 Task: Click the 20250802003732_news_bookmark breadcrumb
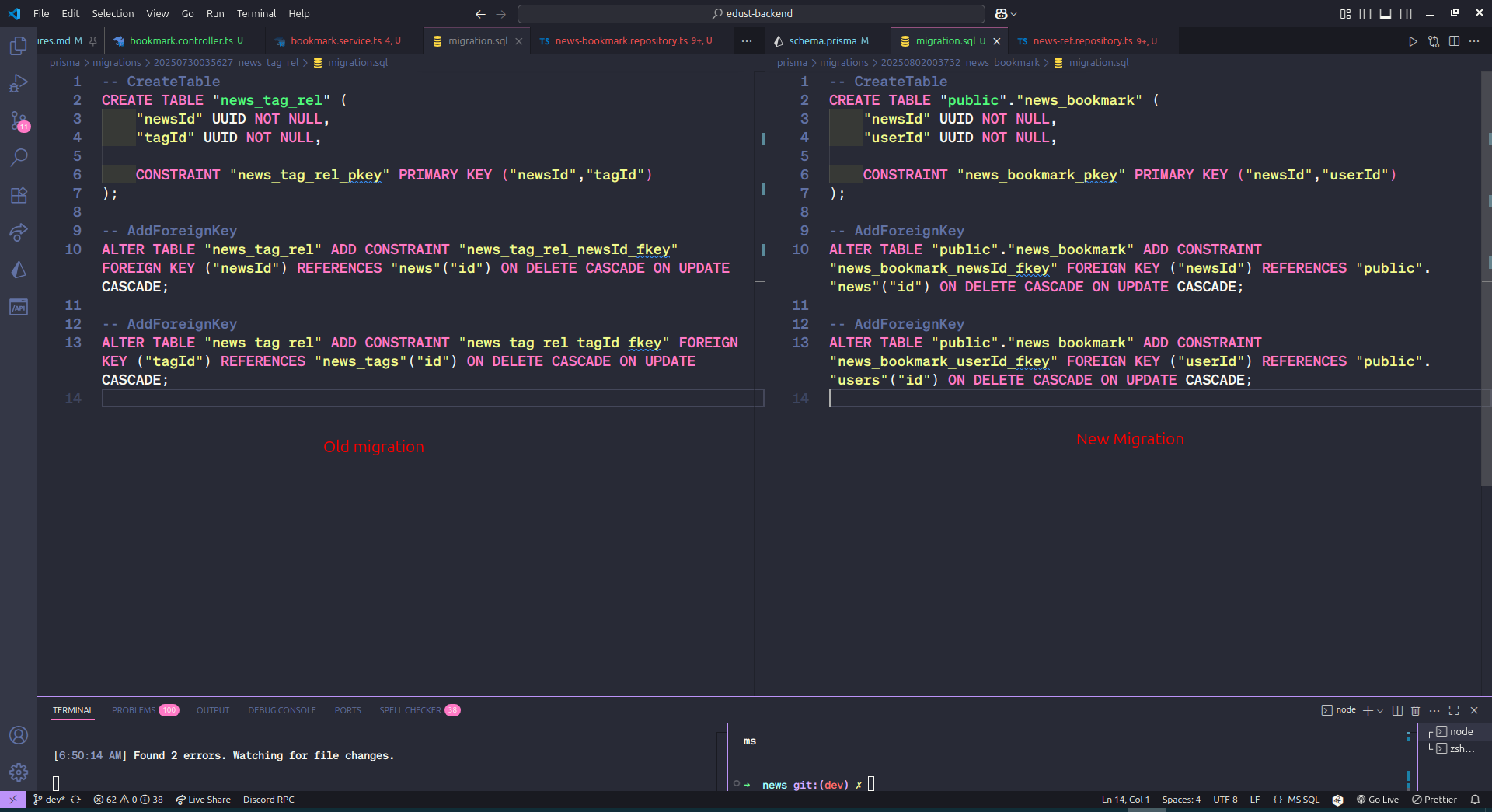tap(960, 63)
